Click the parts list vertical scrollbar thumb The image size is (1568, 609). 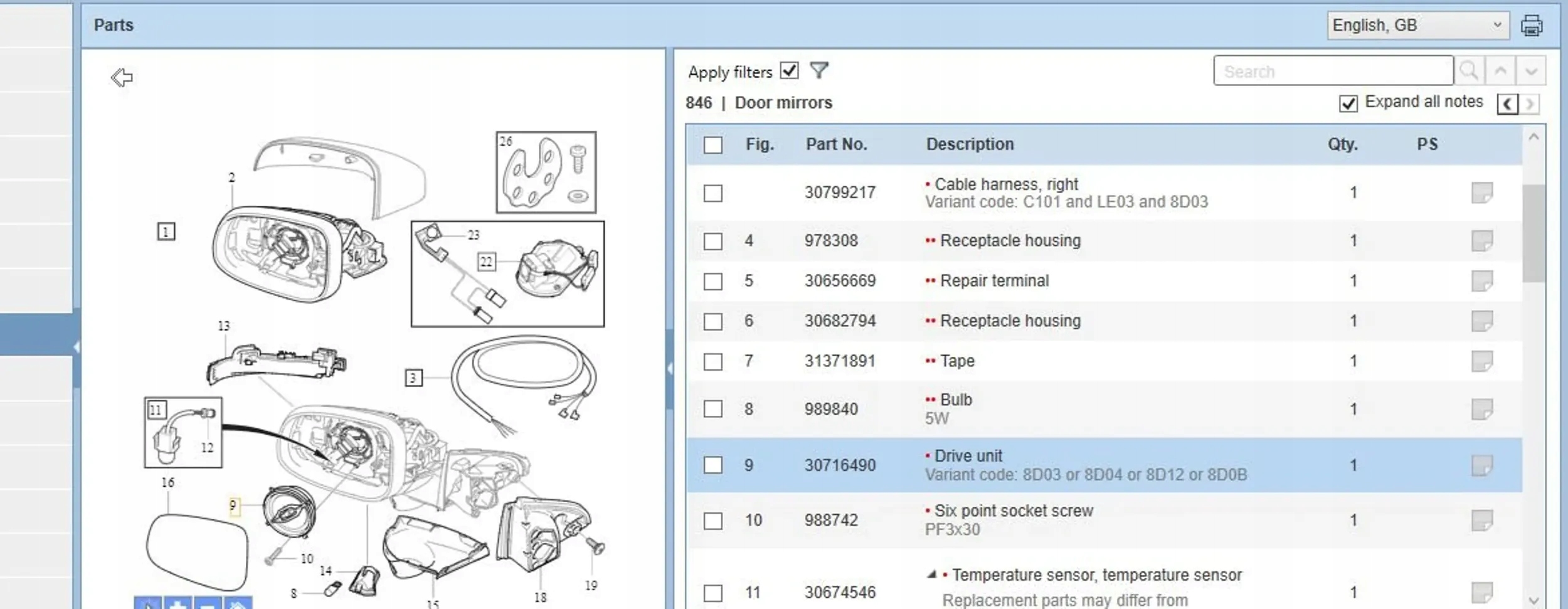point(1534,233)
